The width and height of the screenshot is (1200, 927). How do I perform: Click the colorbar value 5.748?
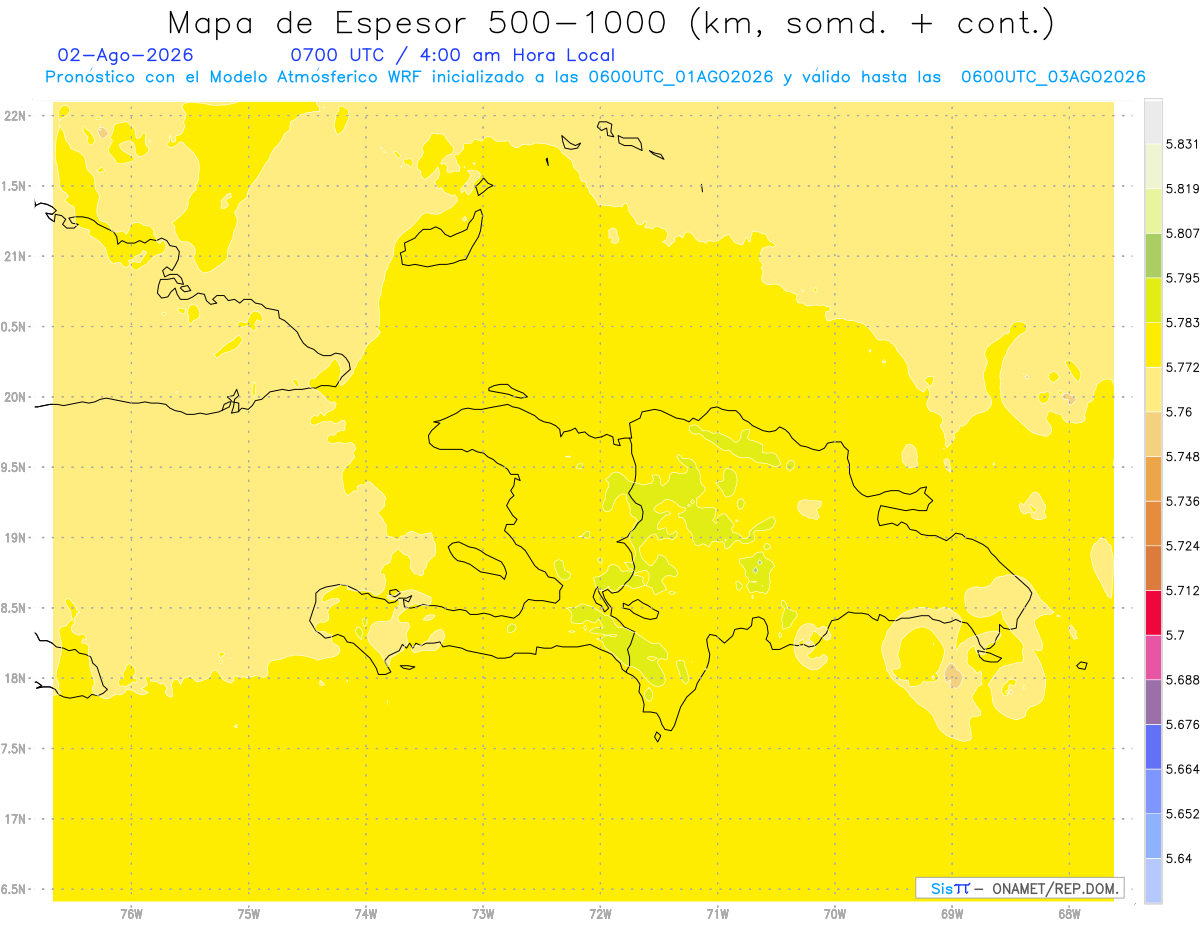pos(1182,457)
